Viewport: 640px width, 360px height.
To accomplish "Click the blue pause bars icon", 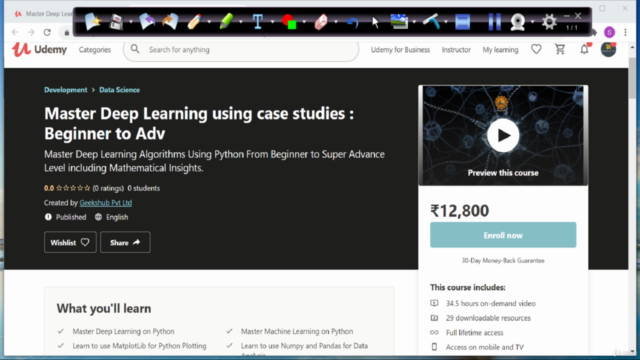I will coord(494,21).
